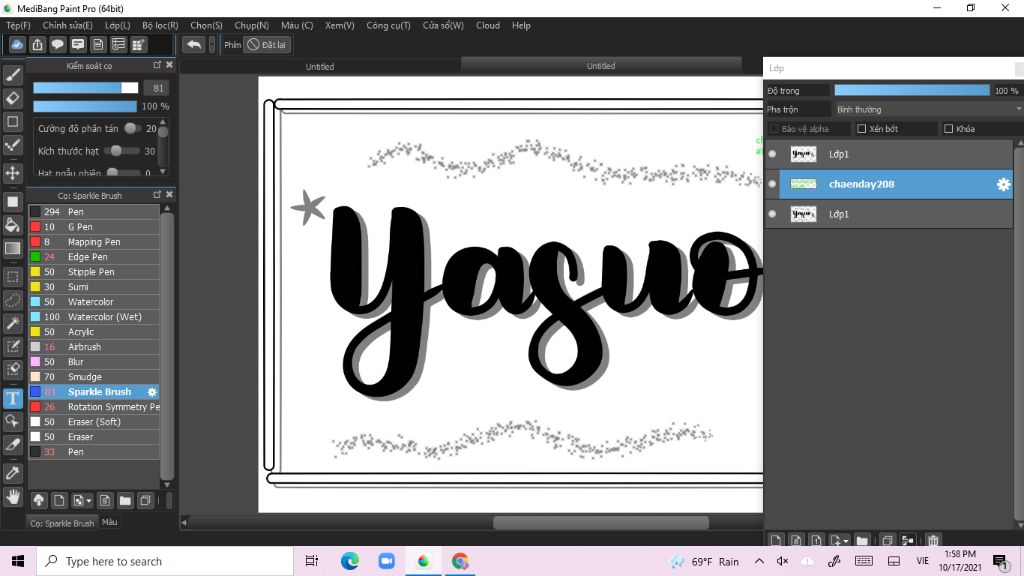The image size is (1024, 576).
Task: Click the undo arrow button
Action: [193, 44]
